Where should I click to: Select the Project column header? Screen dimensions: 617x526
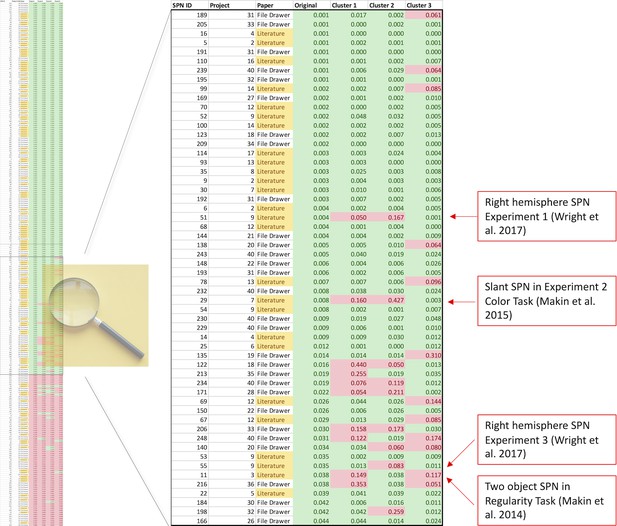220,6
